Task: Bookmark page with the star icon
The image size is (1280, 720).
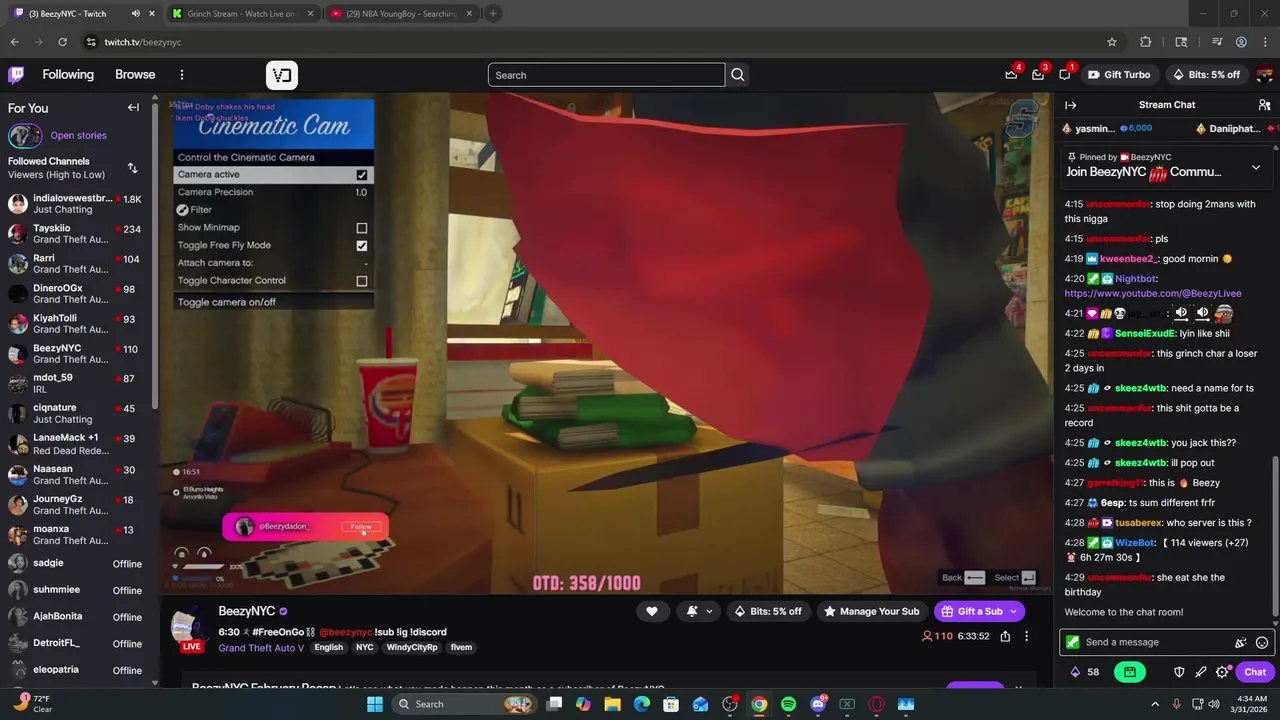Action: click(x=1111, y=42)
